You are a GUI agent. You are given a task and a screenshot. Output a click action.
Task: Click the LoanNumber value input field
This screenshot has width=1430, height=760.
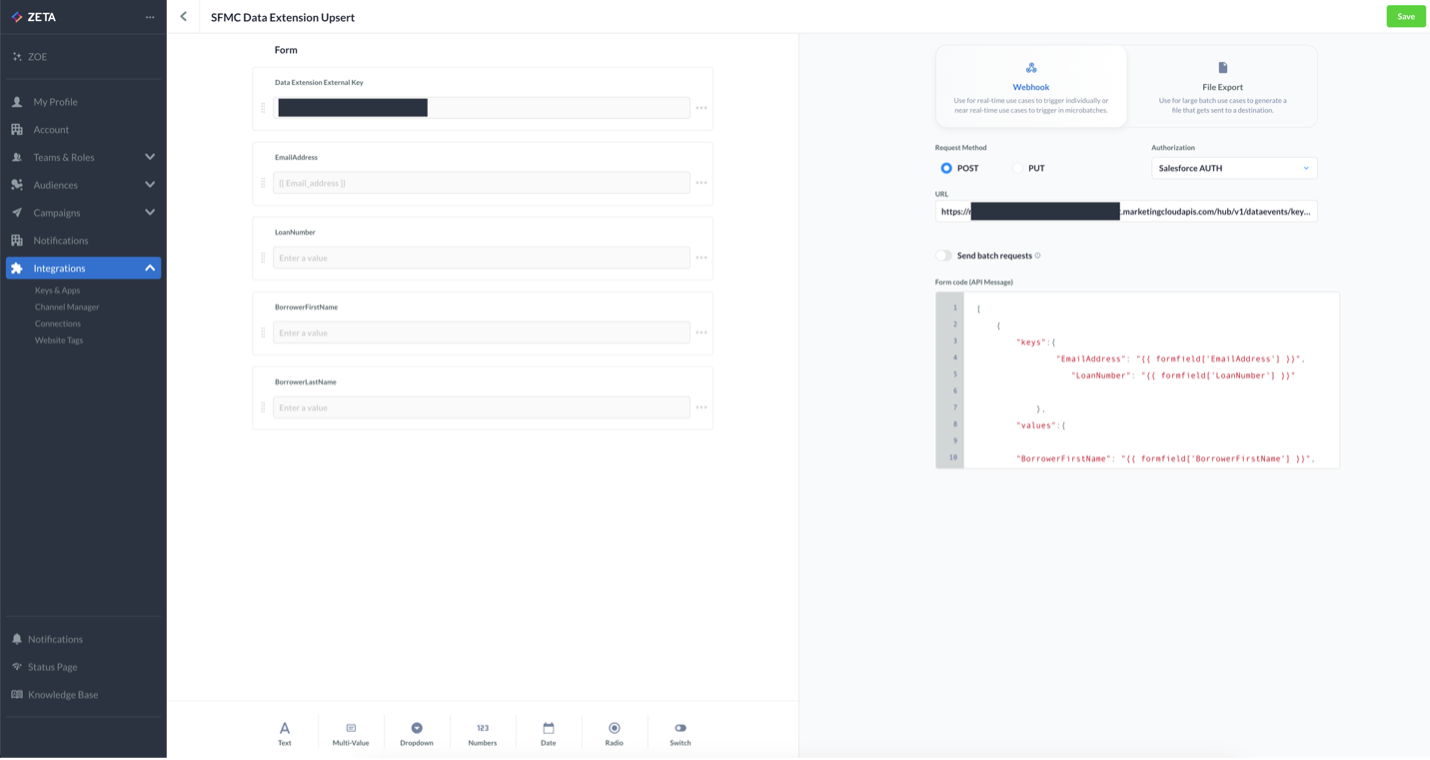pos(481,258)
